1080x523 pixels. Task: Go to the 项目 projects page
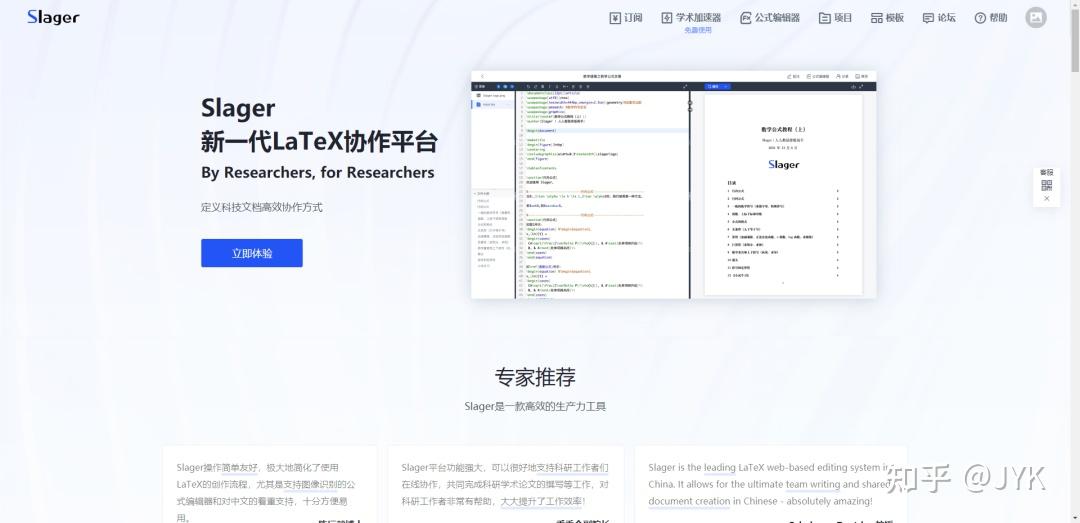point(835,18)
